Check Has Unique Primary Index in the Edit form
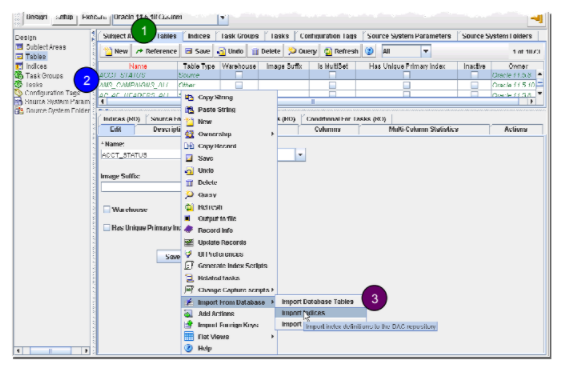Viewport: 561px width, 386px height. pyautogui.click(x=106, y=228)
